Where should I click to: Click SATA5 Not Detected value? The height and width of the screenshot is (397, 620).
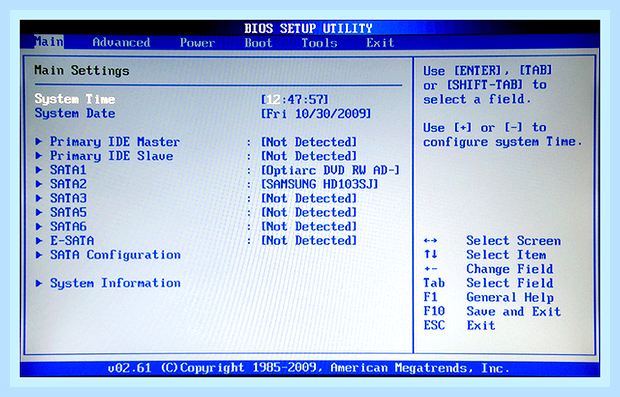pos(309,212)
